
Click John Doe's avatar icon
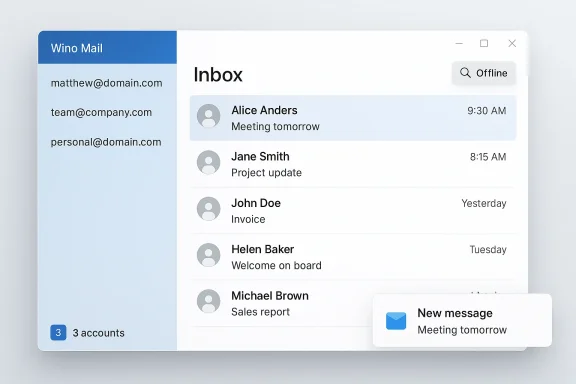click(208, 208)
